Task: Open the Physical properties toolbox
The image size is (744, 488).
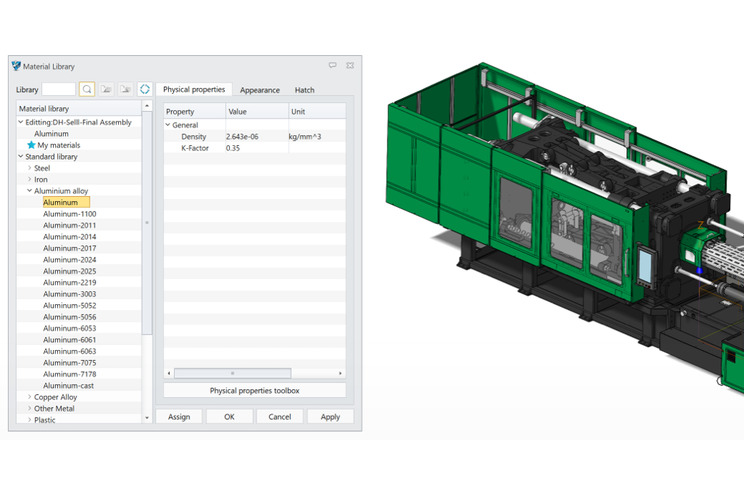Action: pyautogui.click(x=254, y=390)
